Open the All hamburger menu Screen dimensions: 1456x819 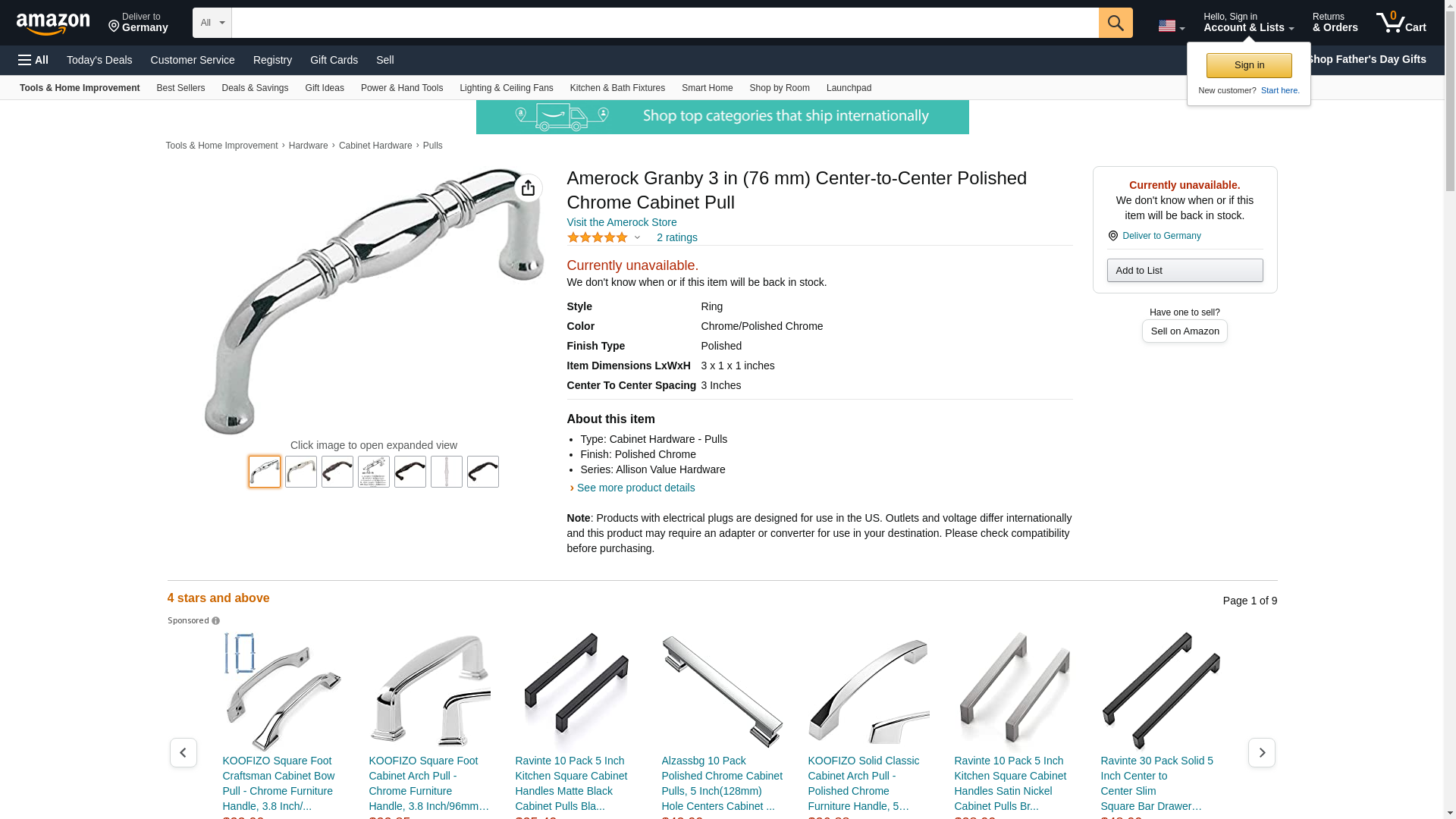point(33,60)
